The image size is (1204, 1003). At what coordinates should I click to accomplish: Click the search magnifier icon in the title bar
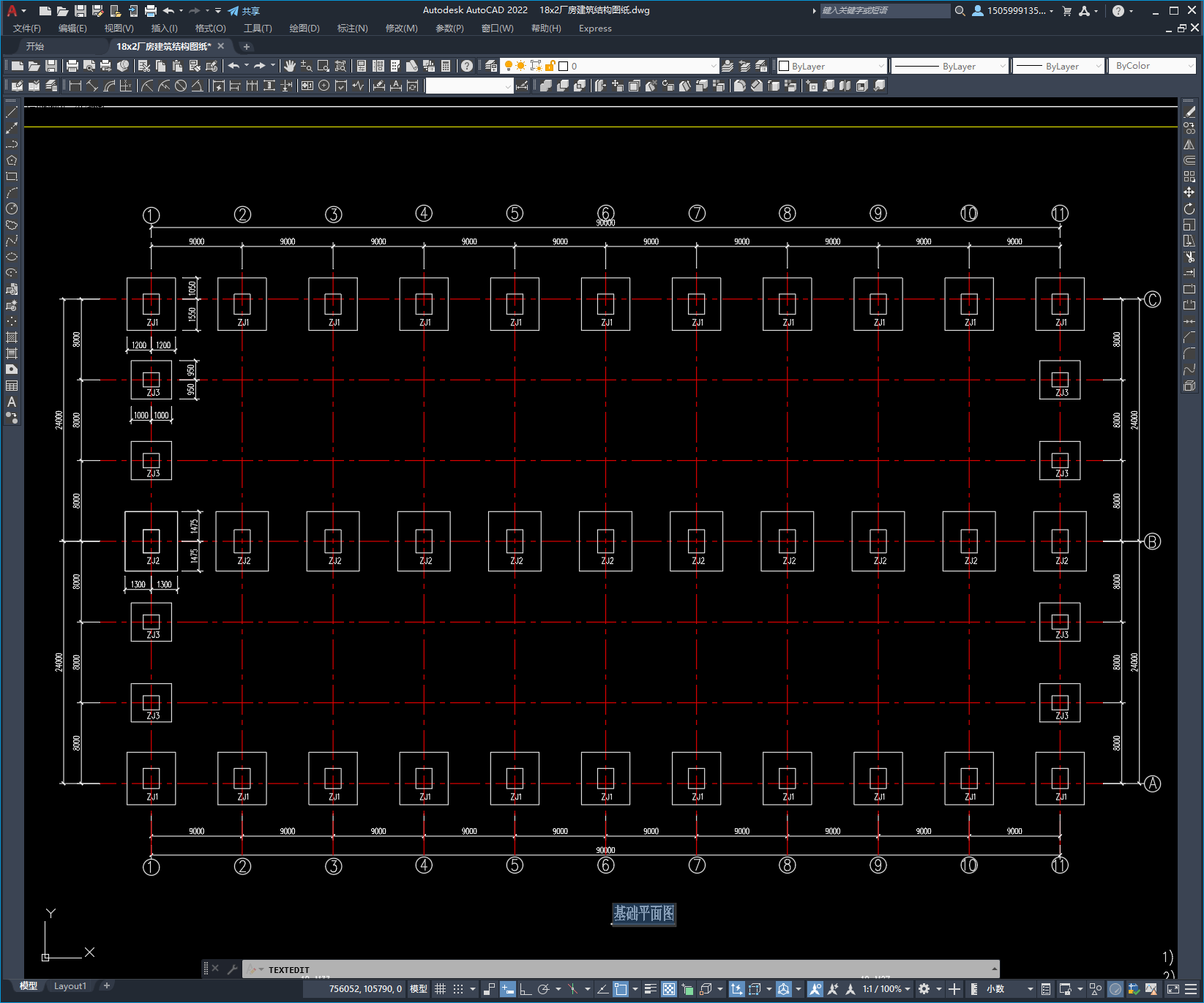tap(960, 11)
